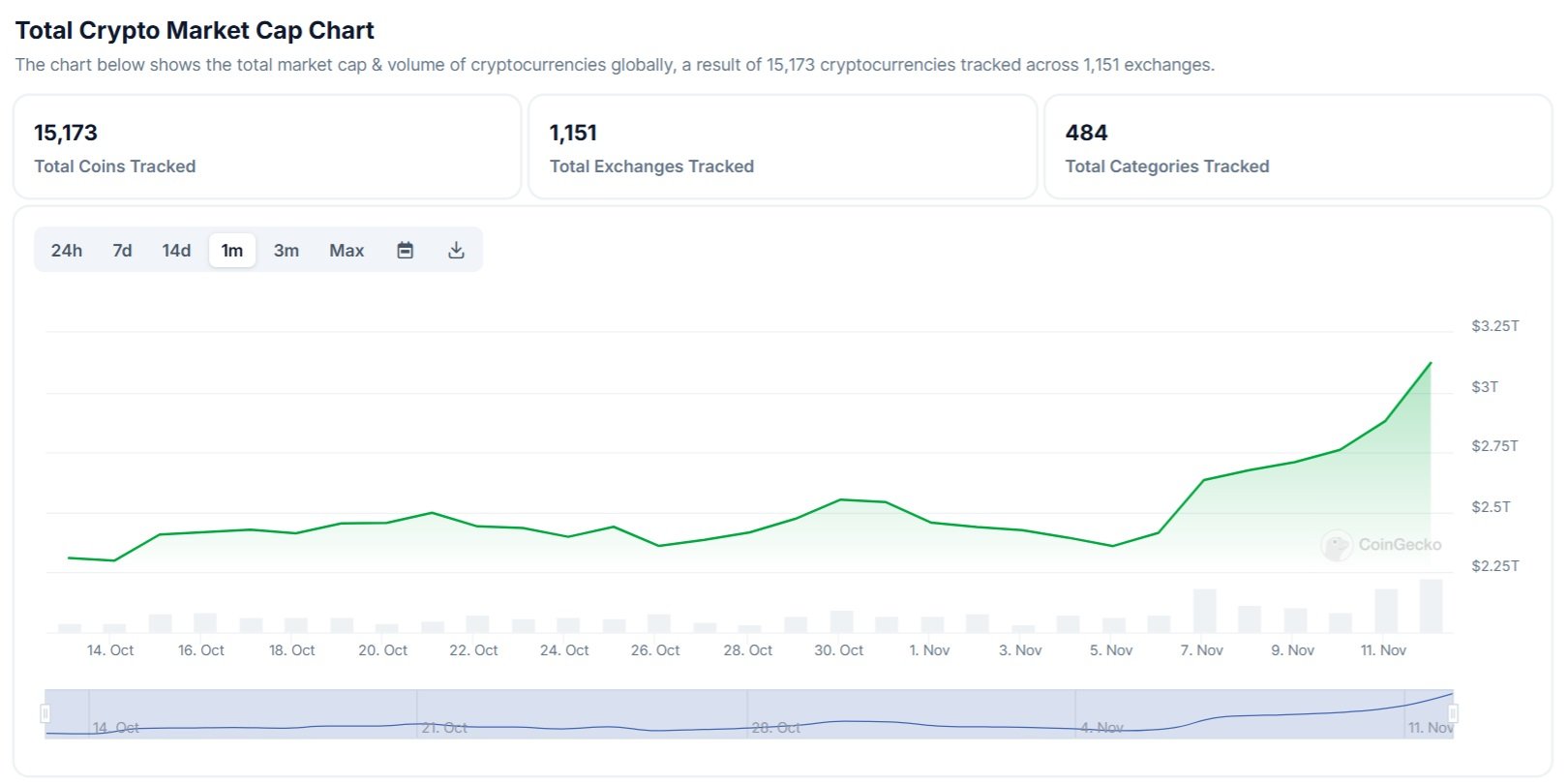
Task: Click the 7. Nov x-axis label
Action: coord(1202,650)
